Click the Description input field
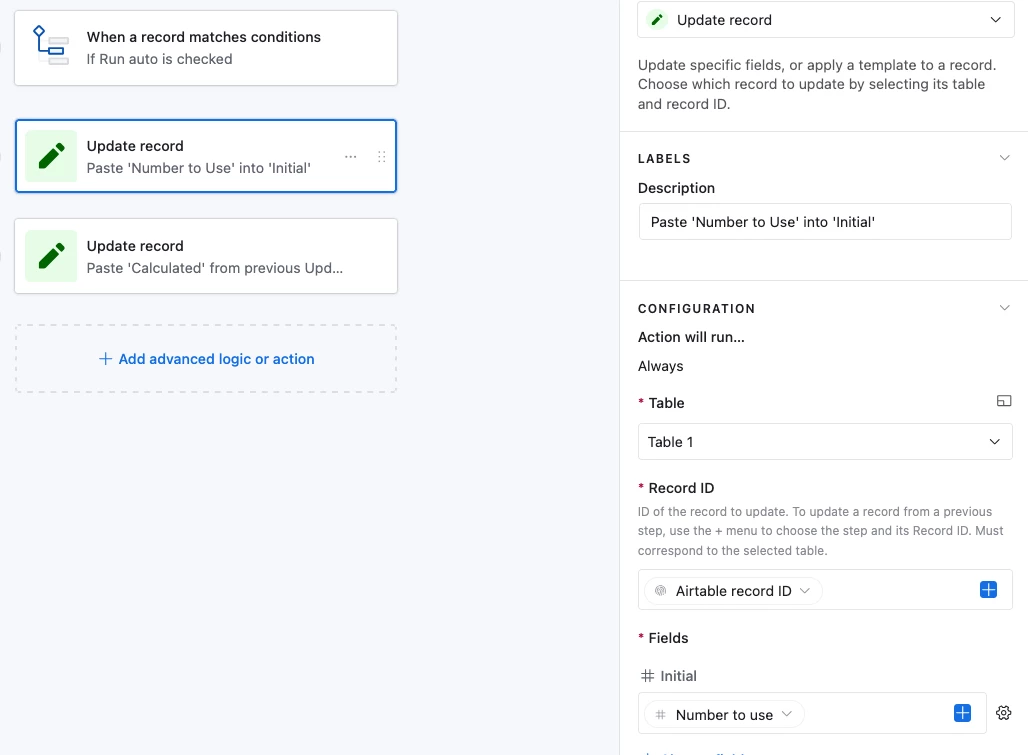Image resolution: width=1028 pixels, height=755 pixels. (825, 222)
